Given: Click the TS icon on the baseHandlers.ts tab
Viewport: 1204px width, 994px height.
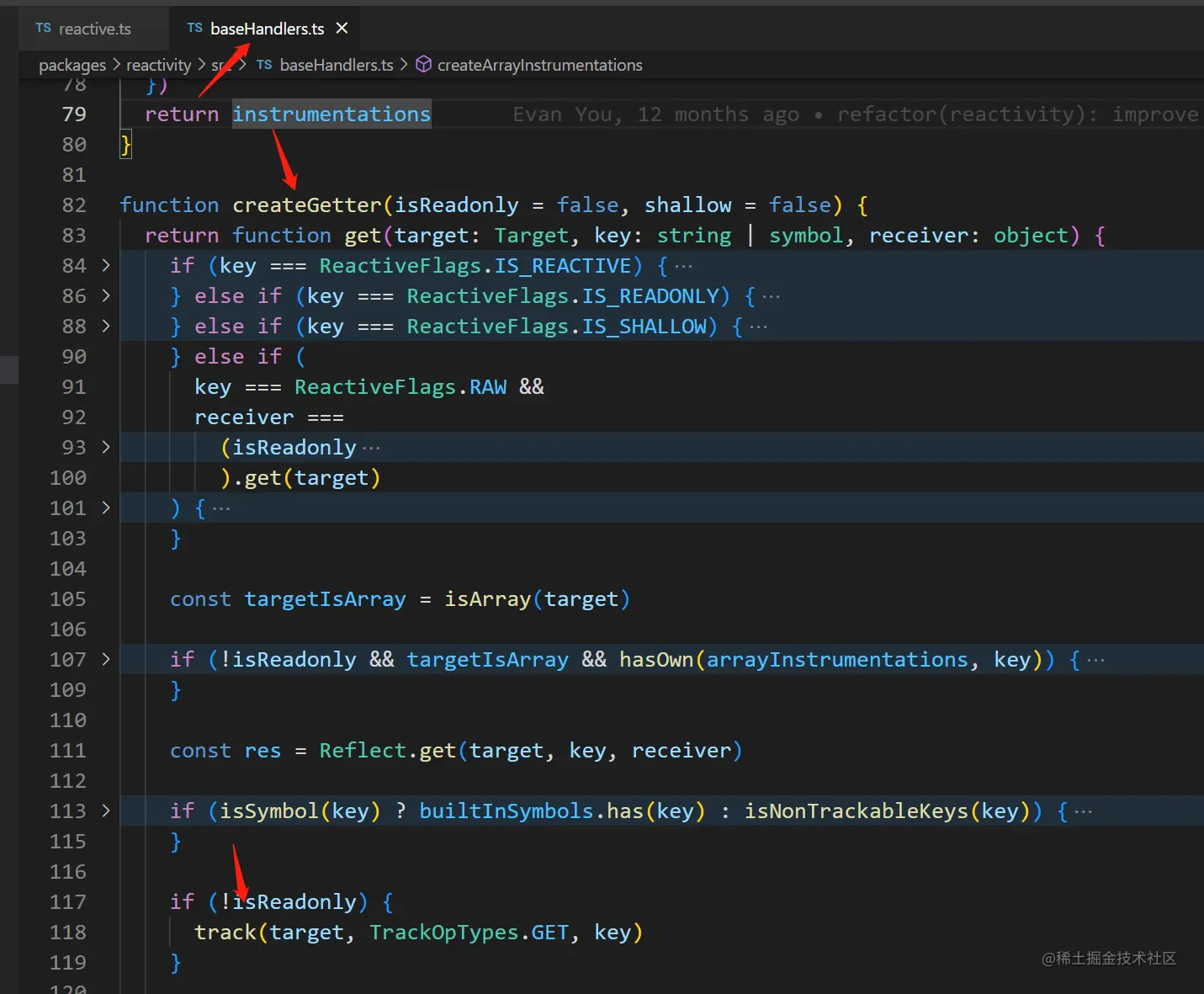Looking at the screenshot, I should [x=195, y=28].
